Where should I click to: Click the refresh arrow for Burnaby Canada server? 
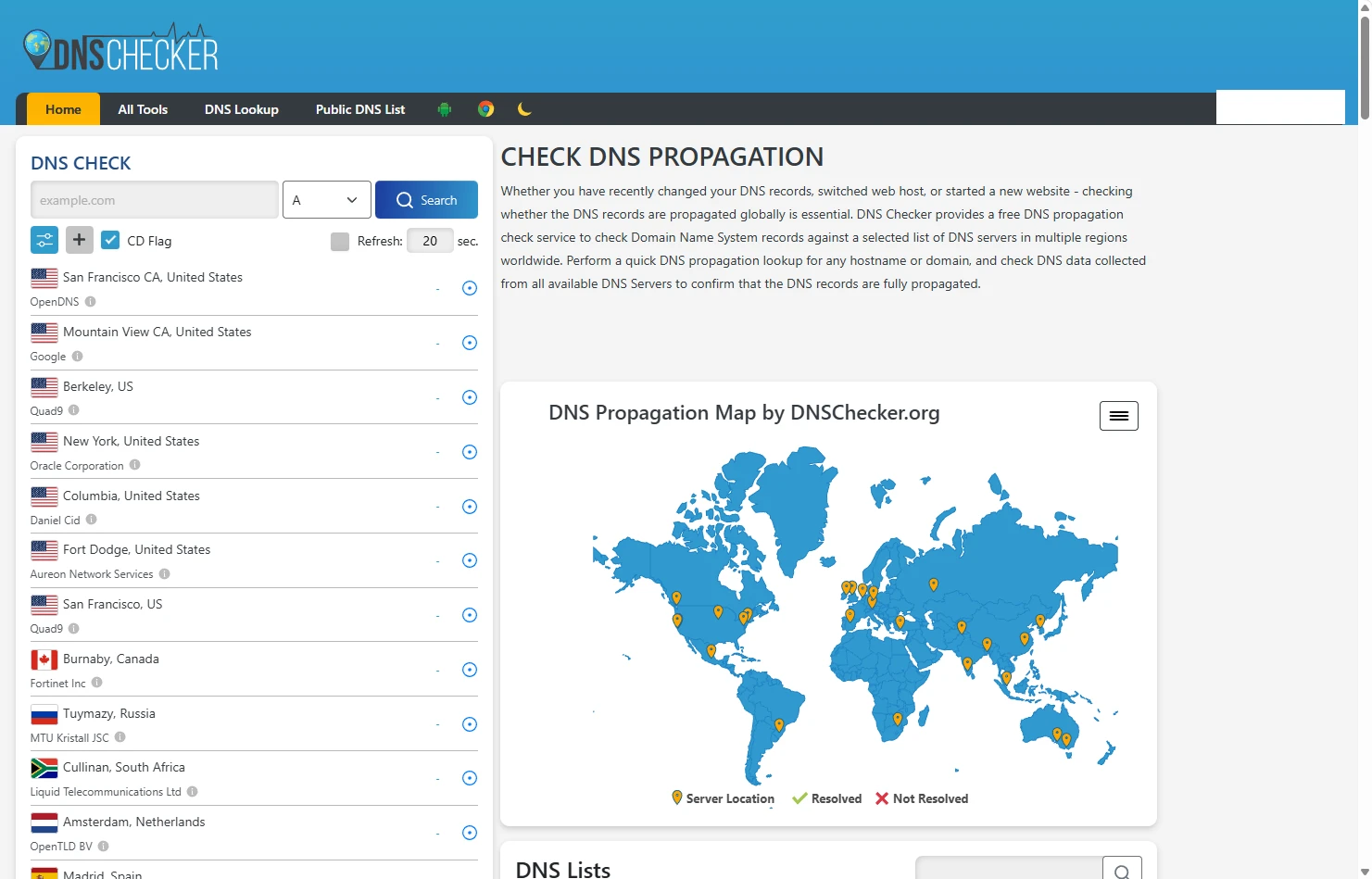[x=469, y=669]
